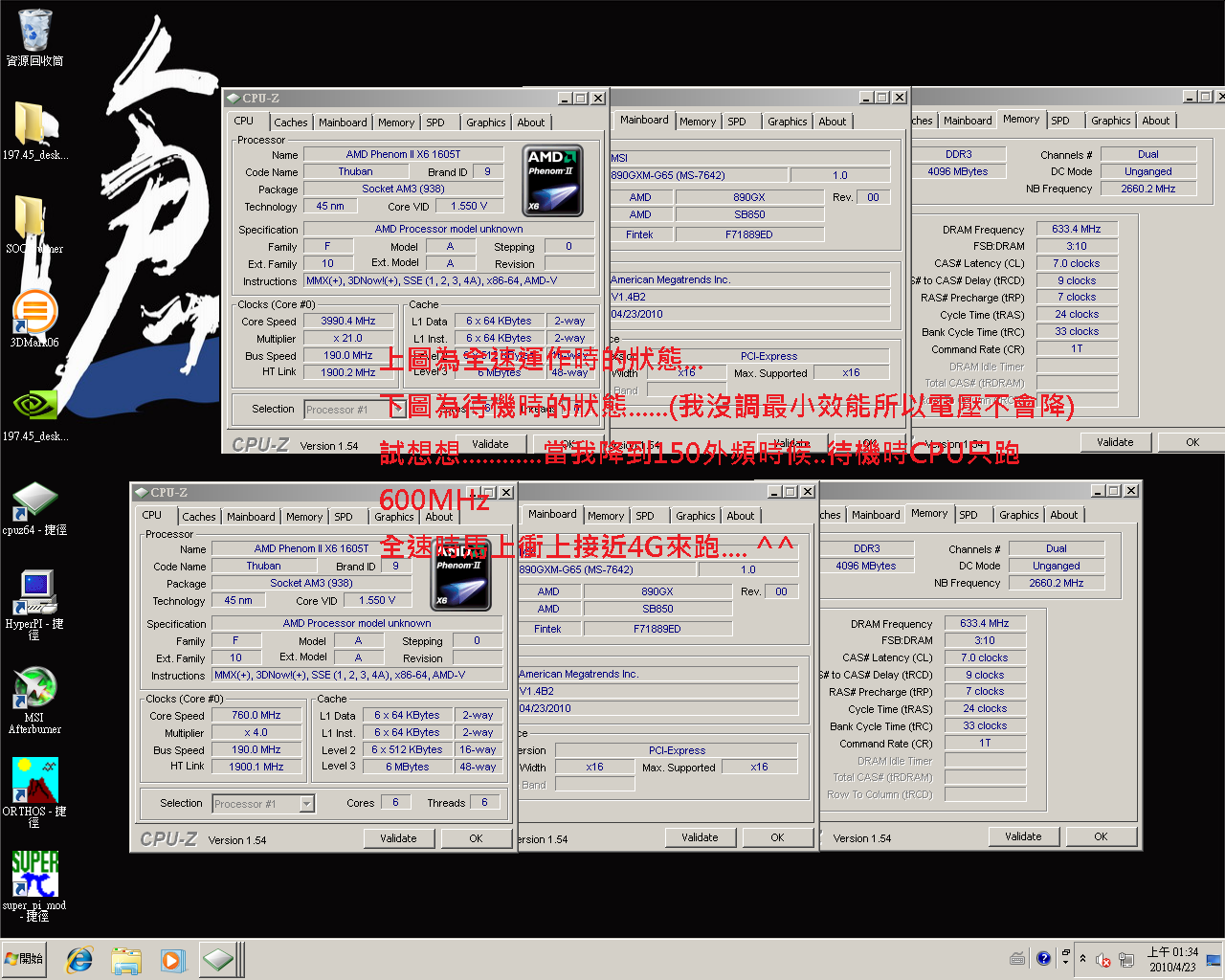The height and width of the screenshot is (980, 1225).
Task: Open Windows Explorer from the taskbar
Action: (125, 959)
